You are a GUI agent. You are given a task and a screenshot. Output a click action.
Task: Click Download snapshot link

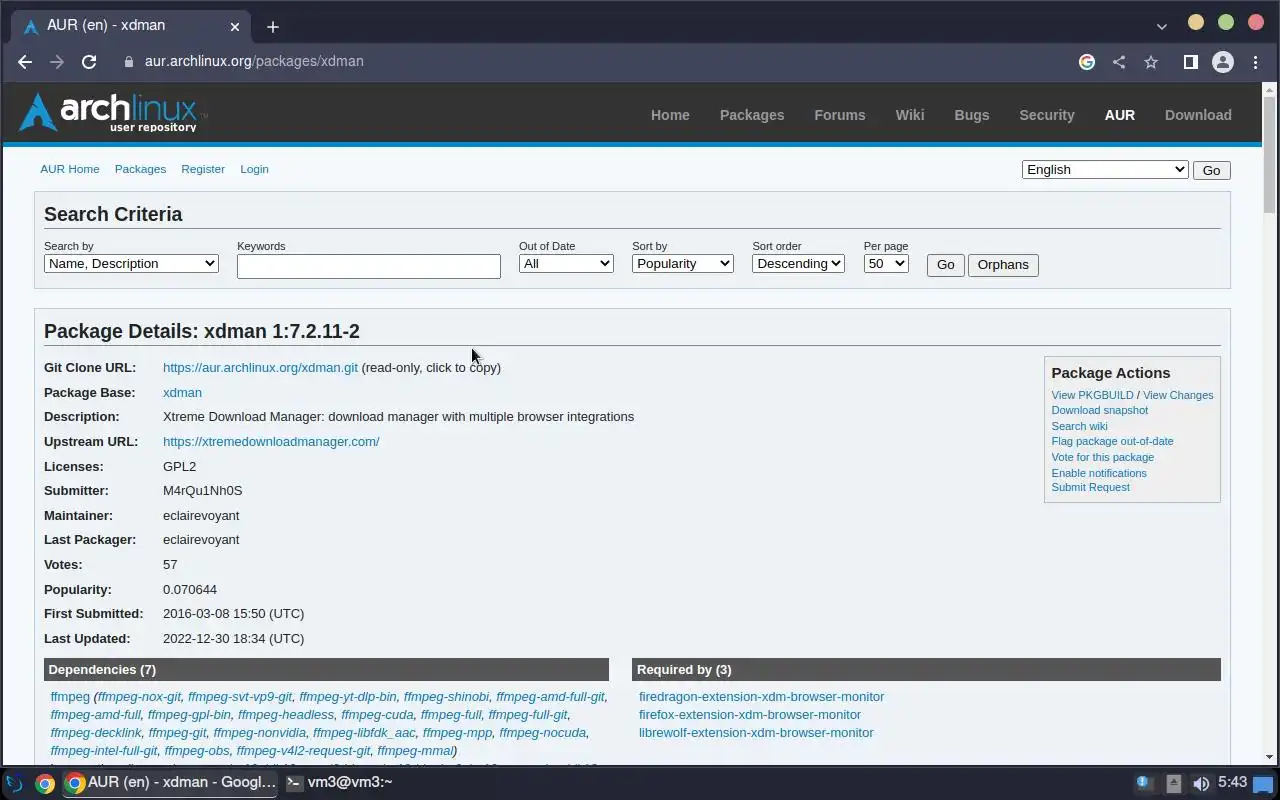tap(1099, 410)
